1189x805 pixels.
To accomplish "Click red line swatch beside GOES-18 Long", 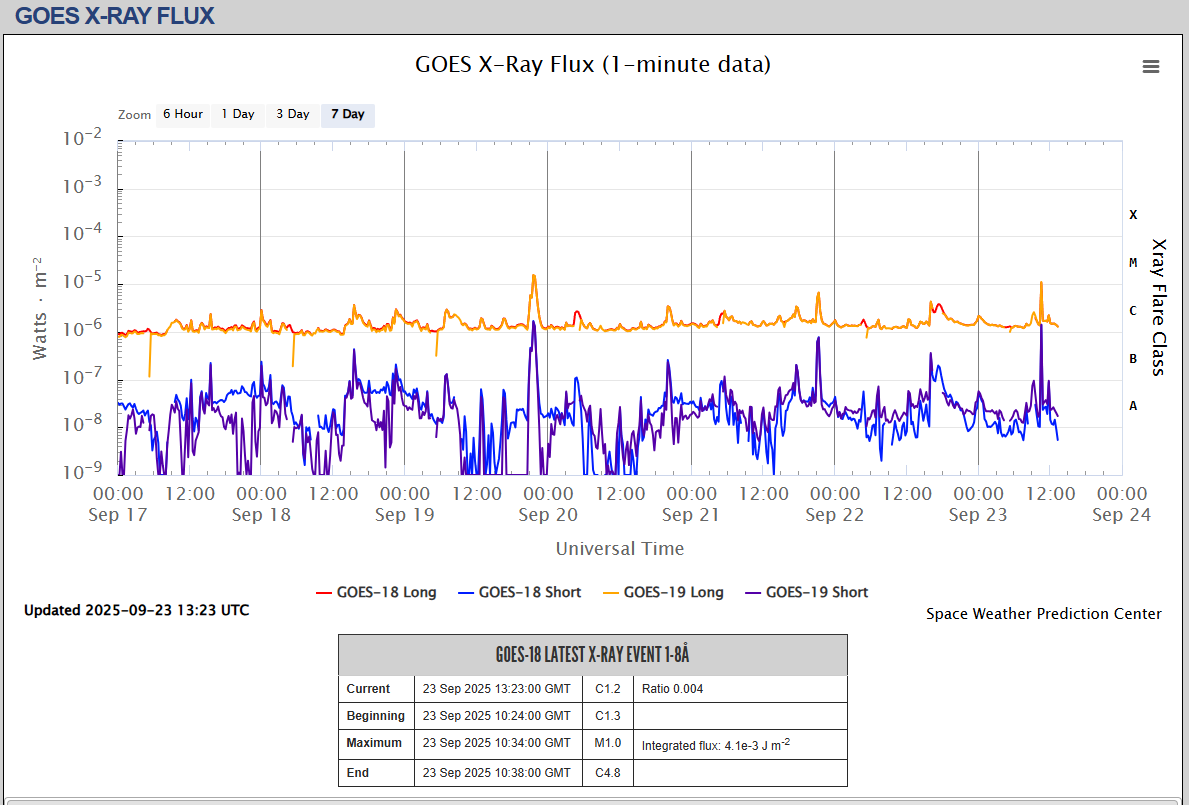I will pos(324,592).
